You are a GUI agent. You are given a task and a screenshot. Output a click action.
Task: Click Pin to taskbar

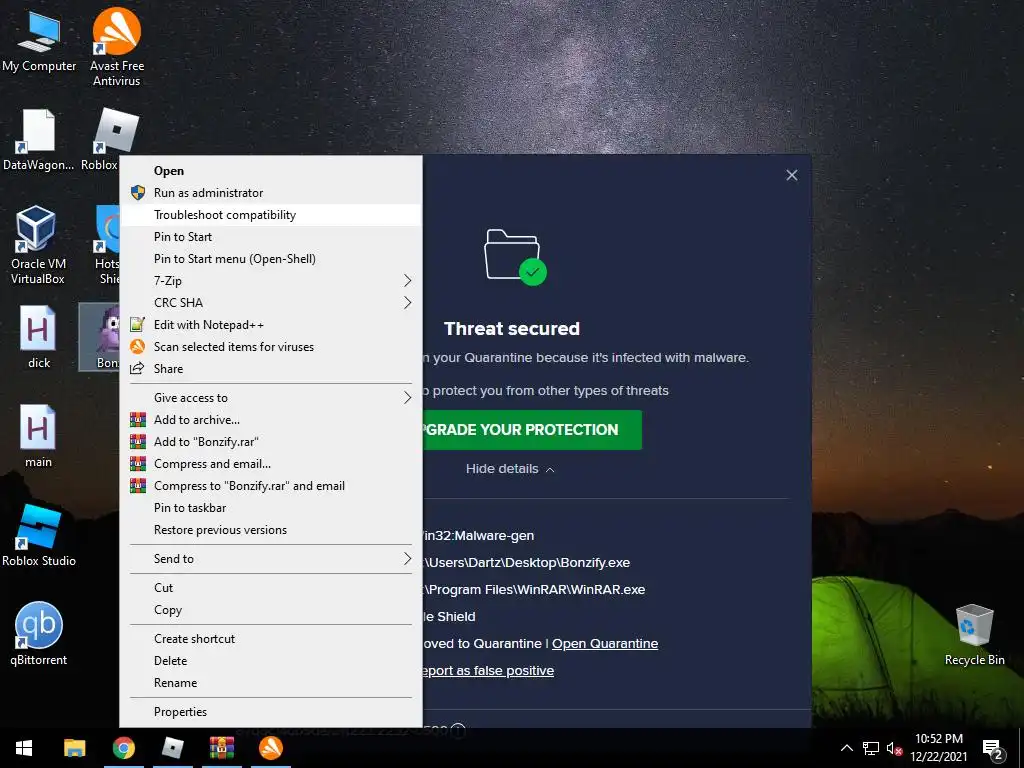tap(271, 507)
